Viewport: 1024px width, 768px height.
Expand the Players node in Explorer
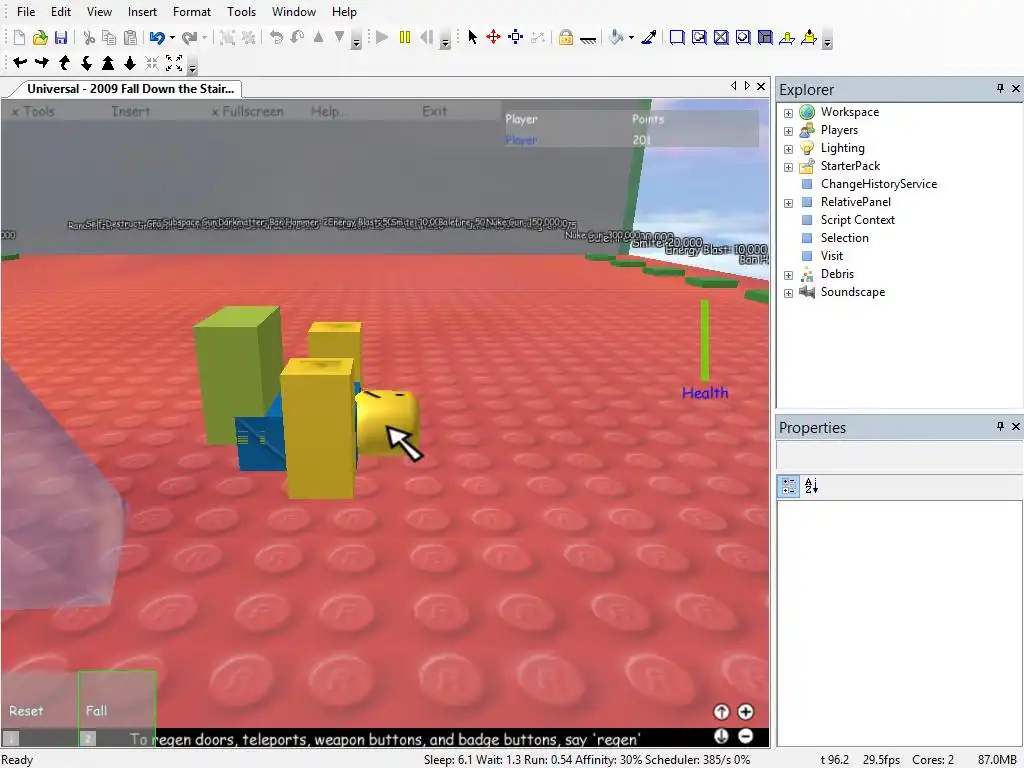pos(788,131)
